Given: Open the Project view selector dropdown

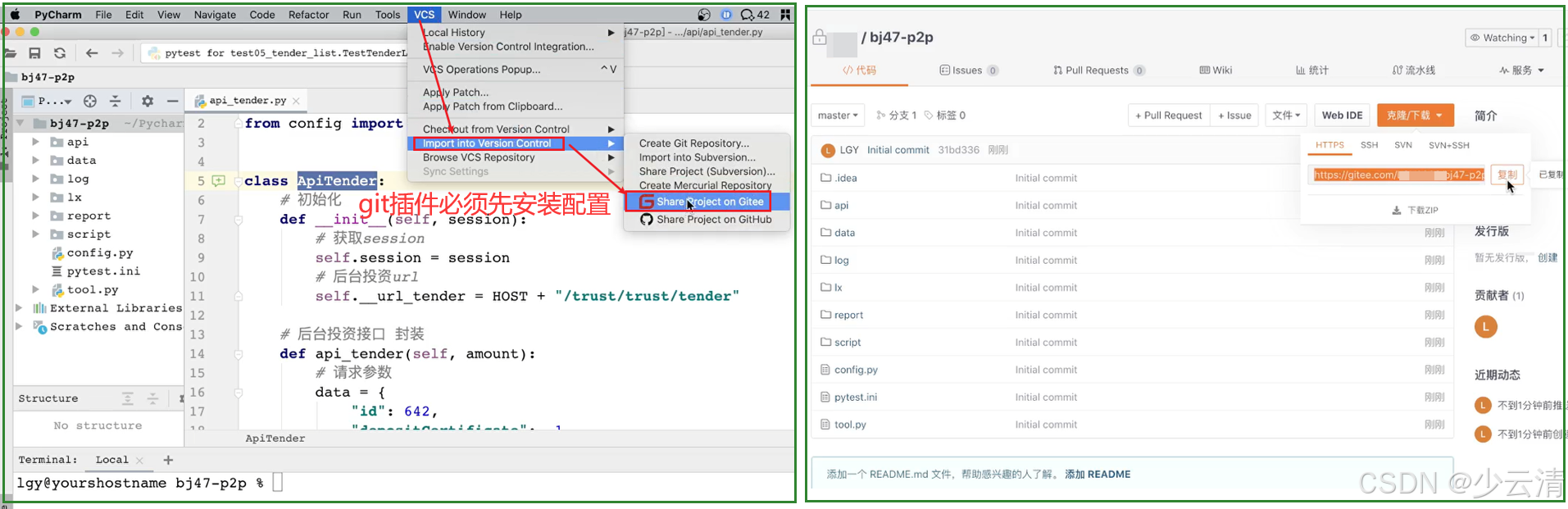Looking at the screenshot, I should (x=47, y=101).
